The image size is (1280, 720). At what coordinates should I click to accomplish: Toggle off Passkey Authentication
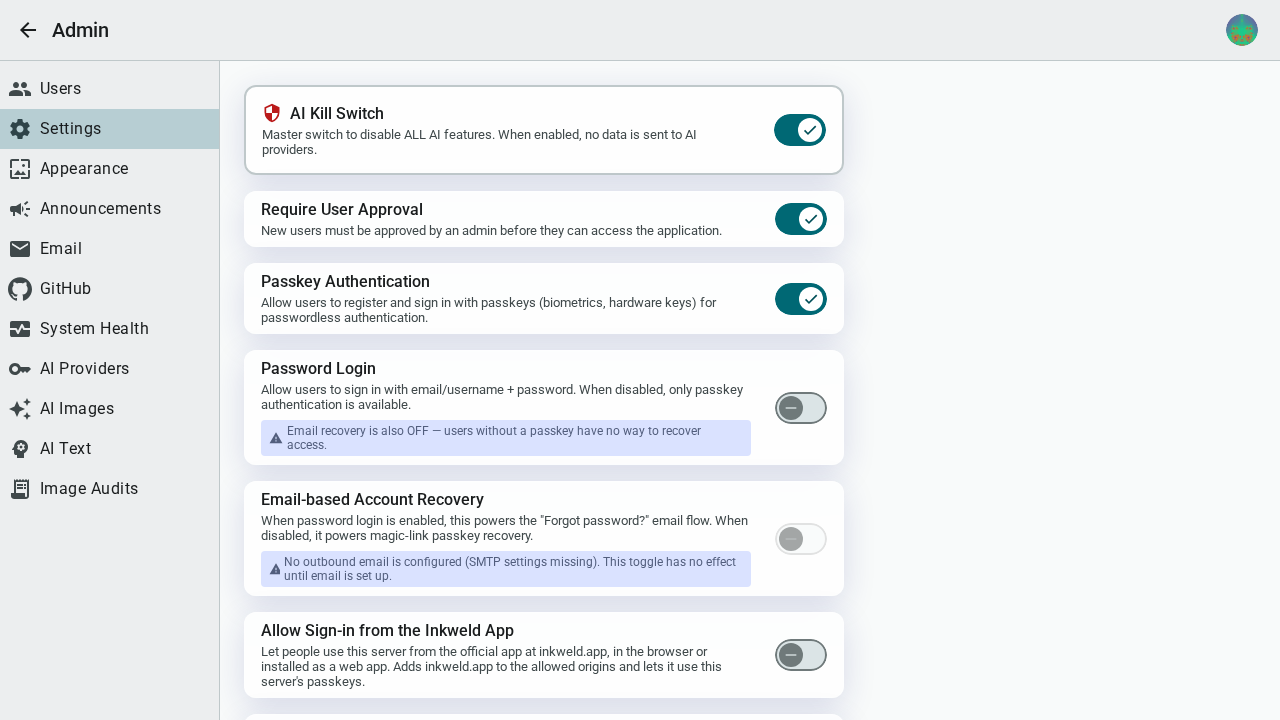(x=801, y=299)
